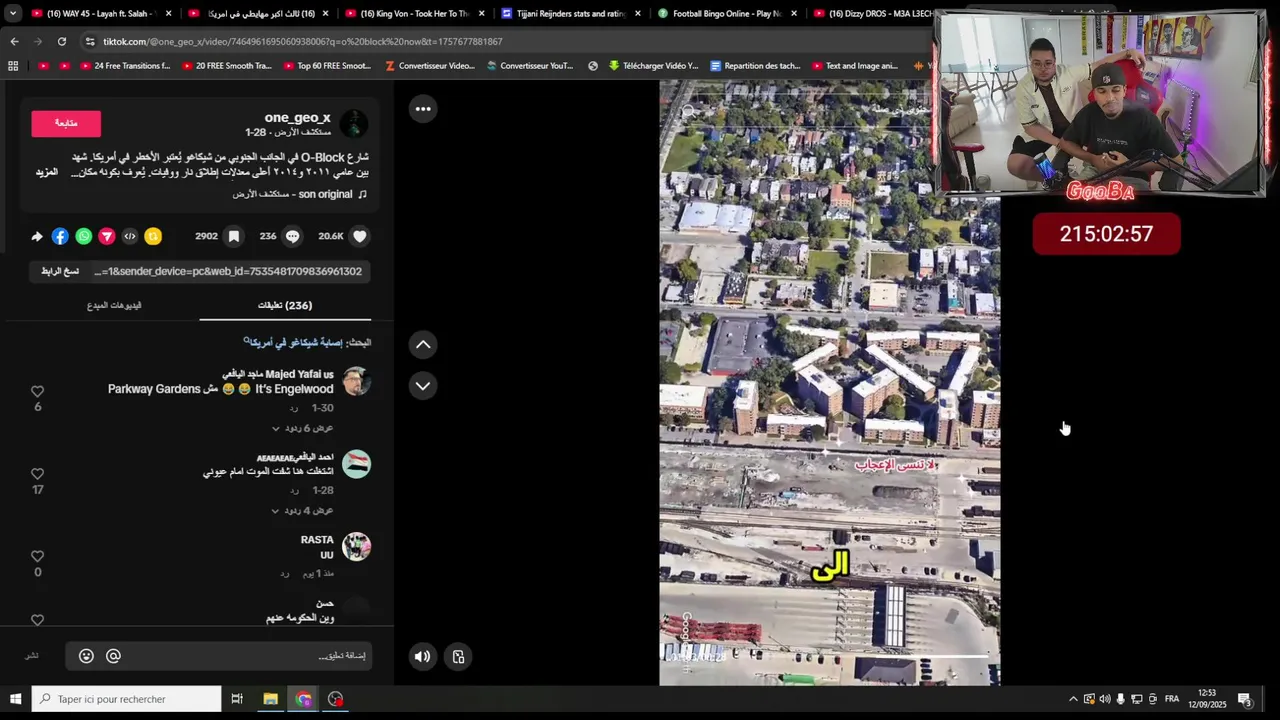This screenshot has height=720, width=1280.
Task: Switch to 'WAY 45 - Layah ft. Salah' tab
Action: click(x=100, y=14)
